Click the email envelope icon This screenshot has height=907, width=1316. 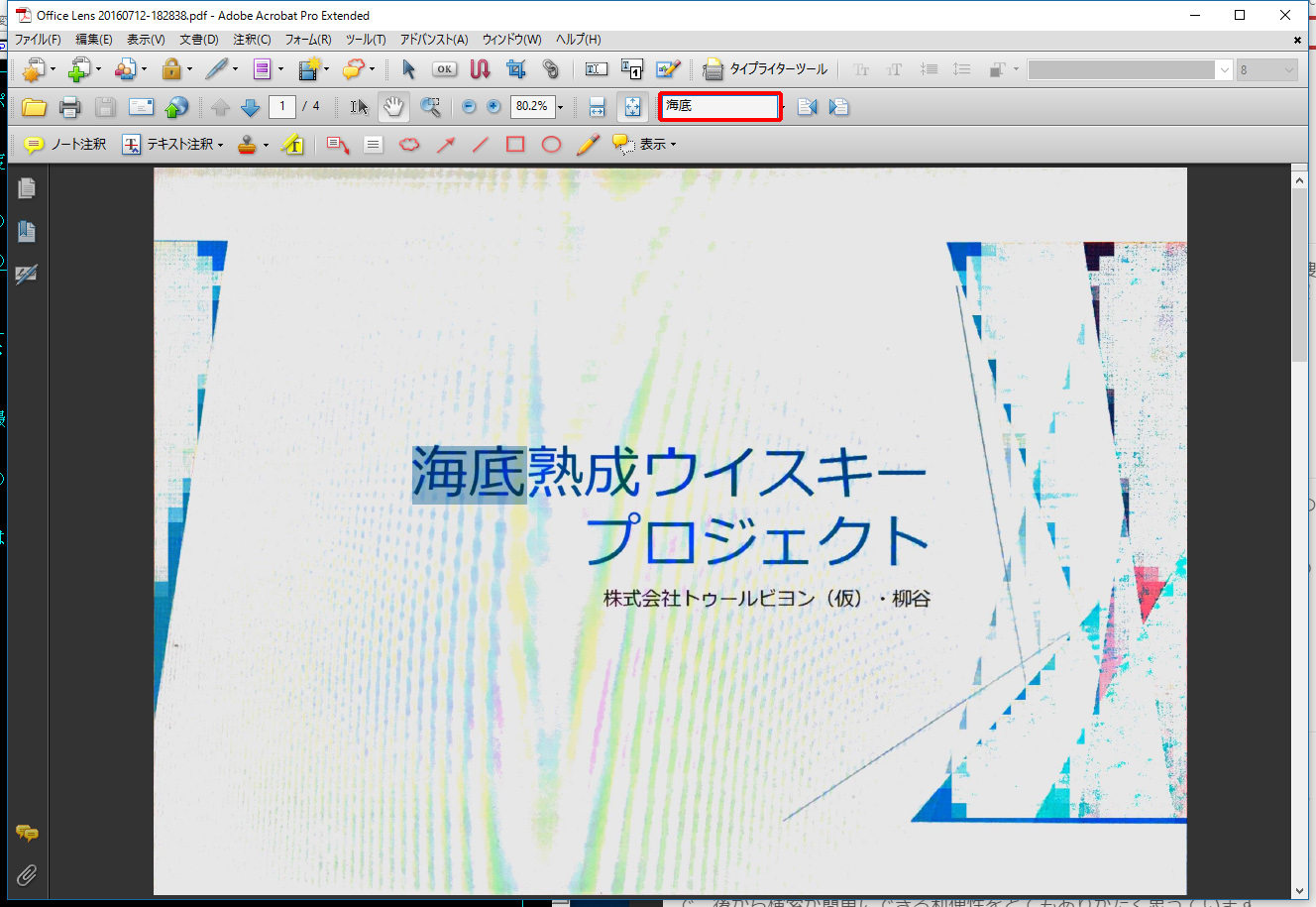(x=142, y=107)
